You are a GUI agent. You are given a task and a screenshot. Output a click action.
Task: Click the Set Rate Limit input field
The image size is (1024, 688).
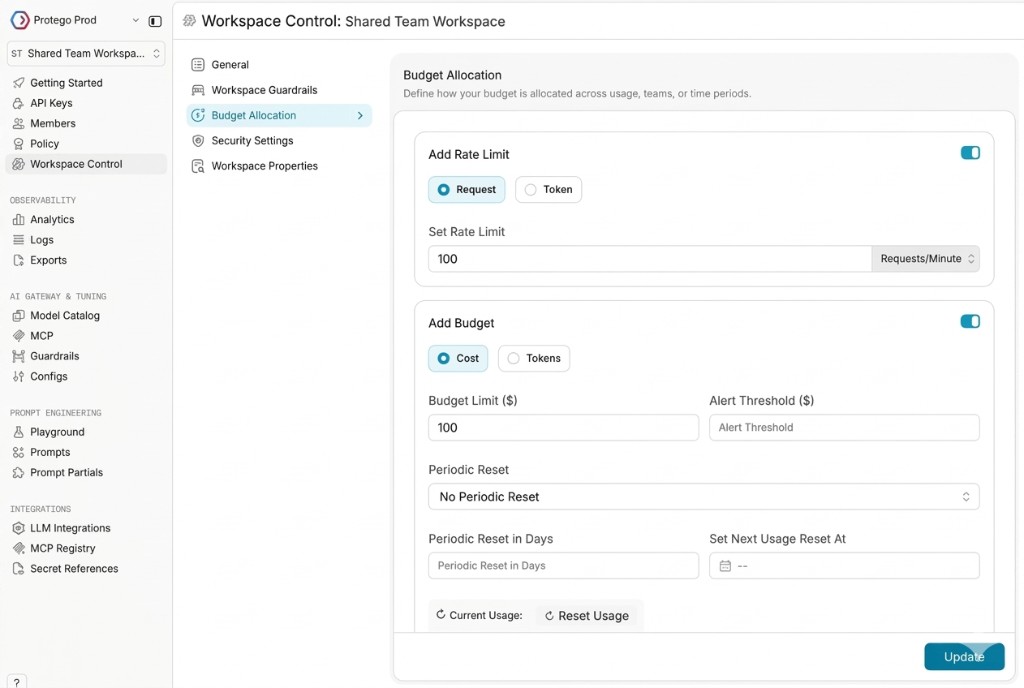pyautogui.click(x=650, y=259)
